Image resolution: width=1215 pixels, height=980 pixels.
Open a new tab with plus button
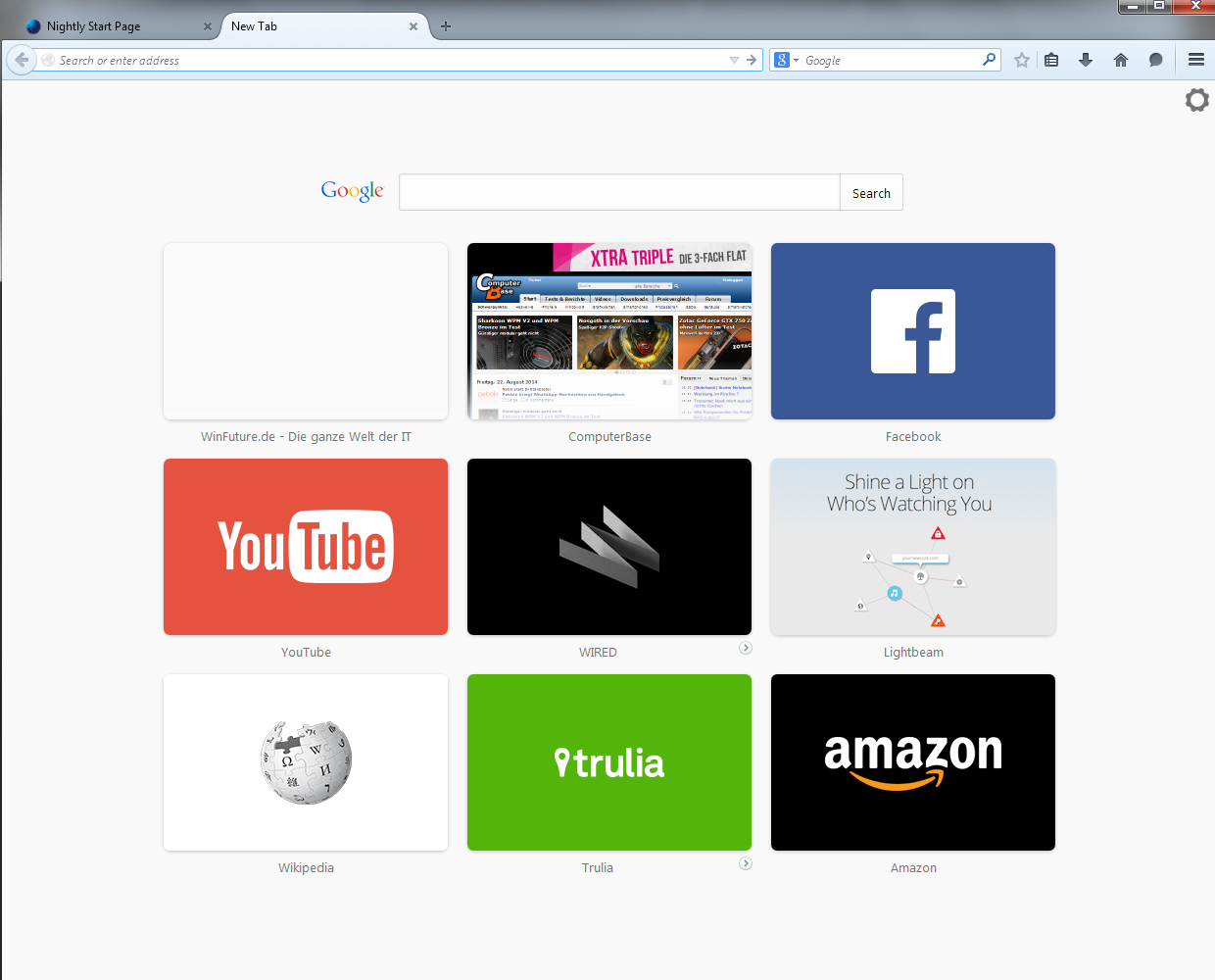click(446, 26)
